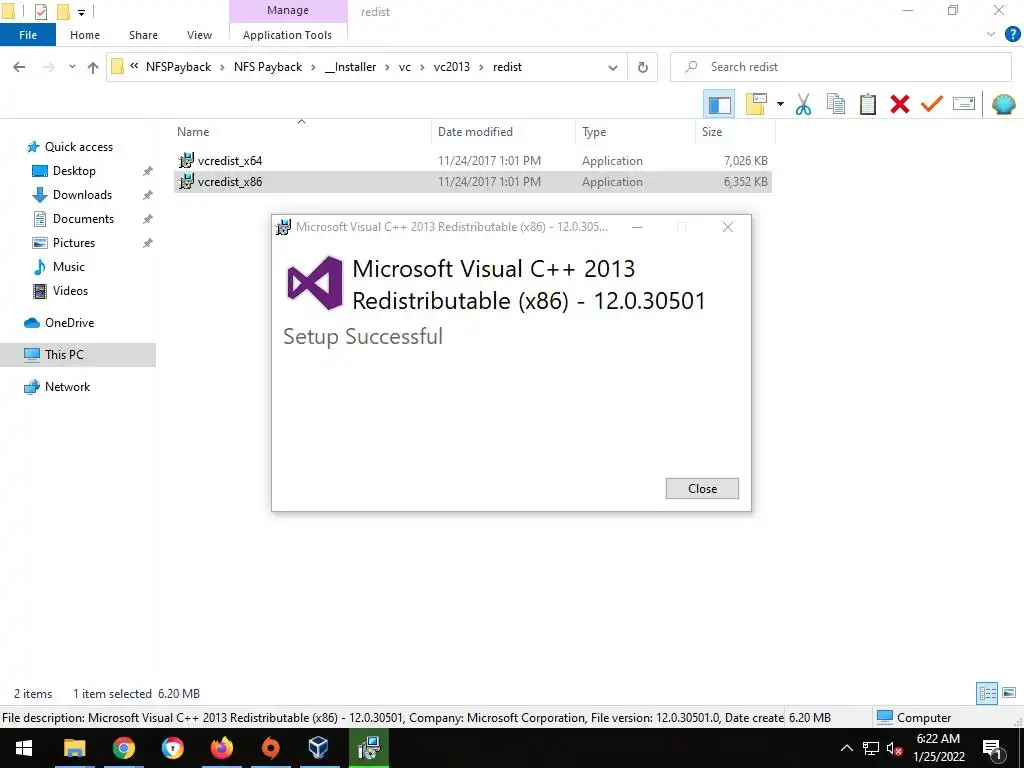1024x768 pixels.
Task: Open Origin app from taskbar
Action: [x=270, y=748]
